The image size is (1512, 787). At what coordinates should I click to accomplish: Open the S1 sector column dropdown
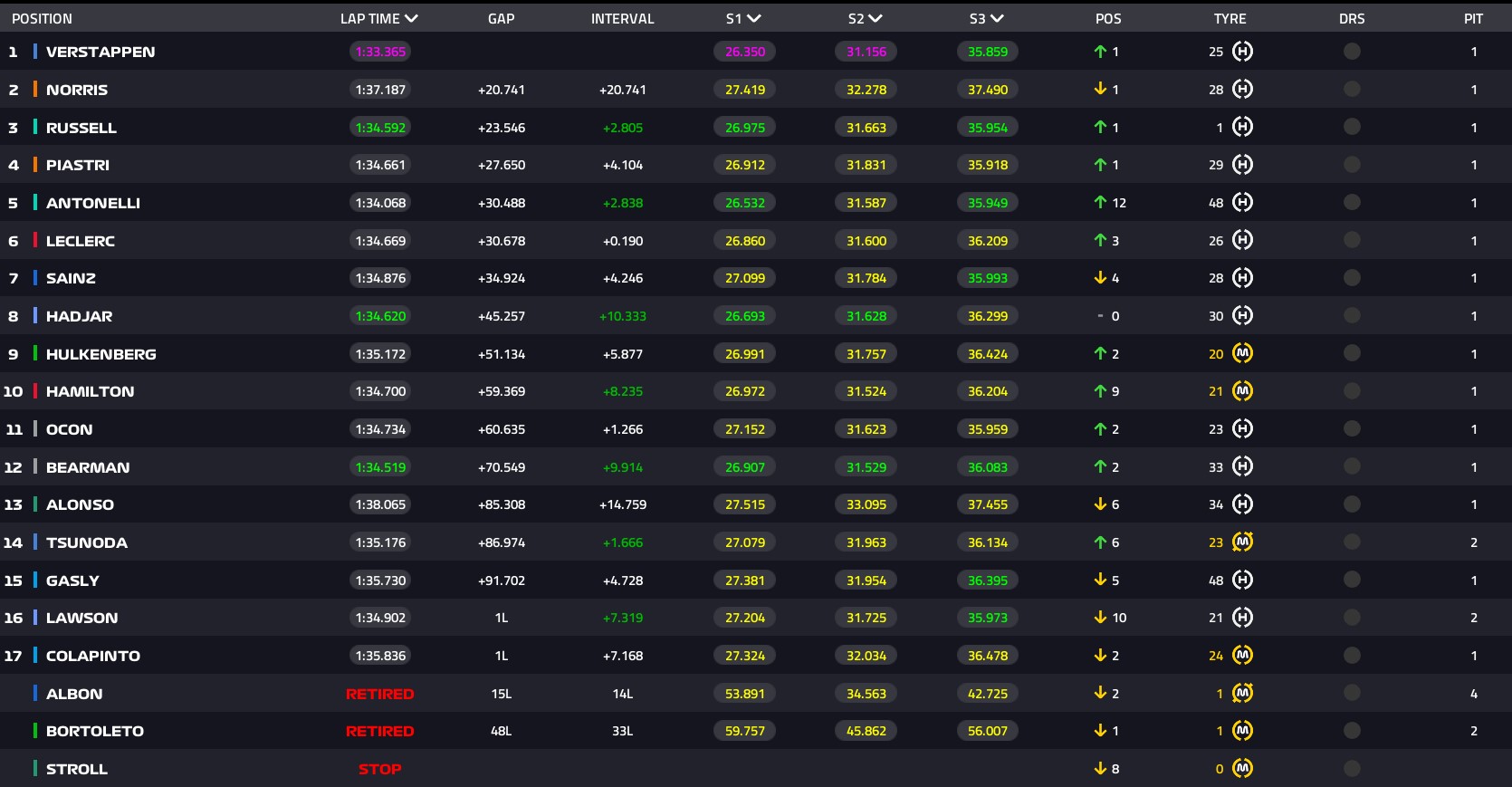(x=753, y=19)
